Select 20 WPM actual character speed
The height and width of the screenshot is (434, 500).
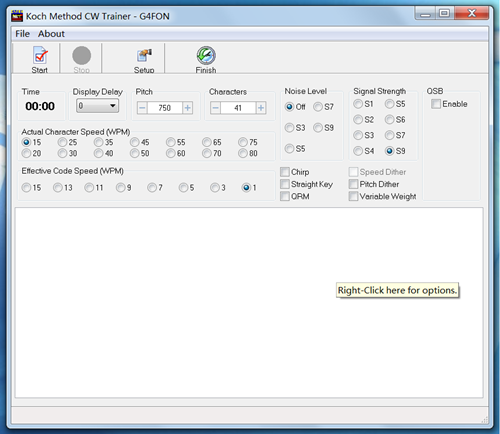coord(26,153)
